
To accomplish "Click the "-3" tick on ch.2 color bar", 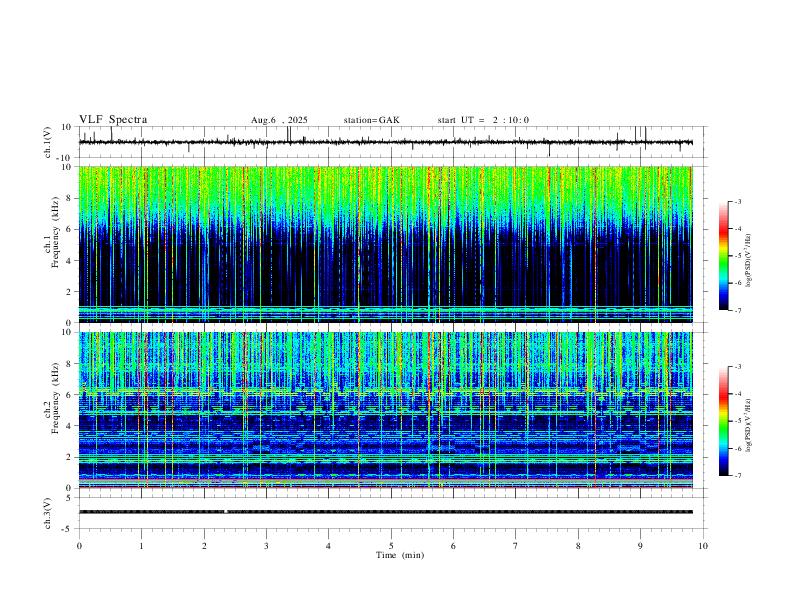I will point(737,367).
